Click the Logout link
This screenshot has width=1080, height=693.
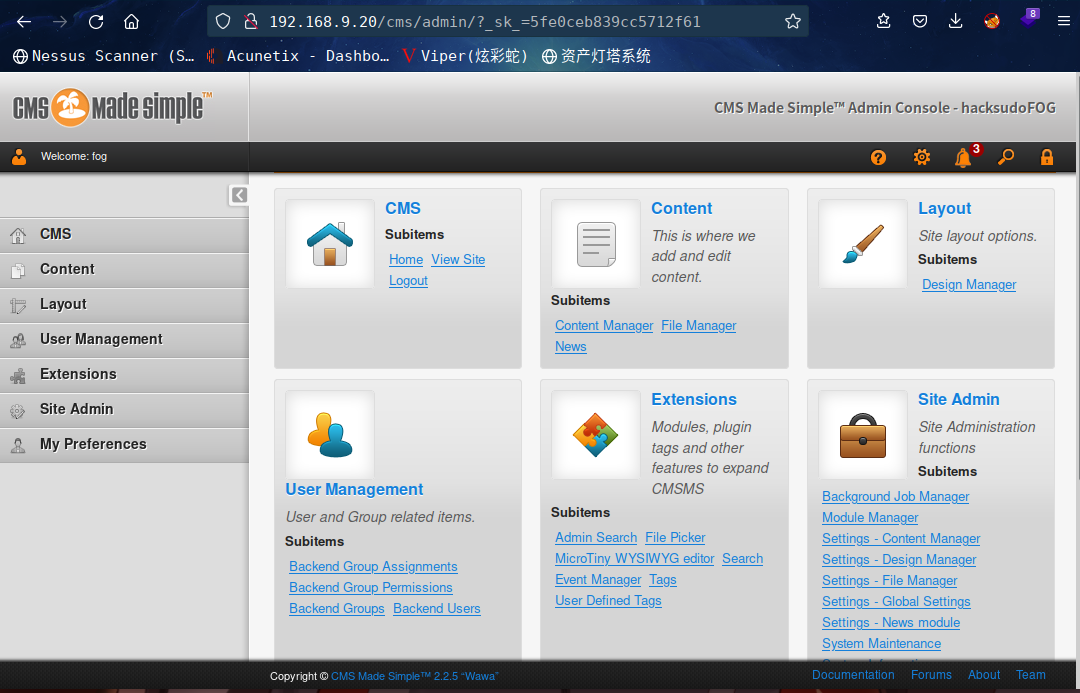(x=408, y=281)
